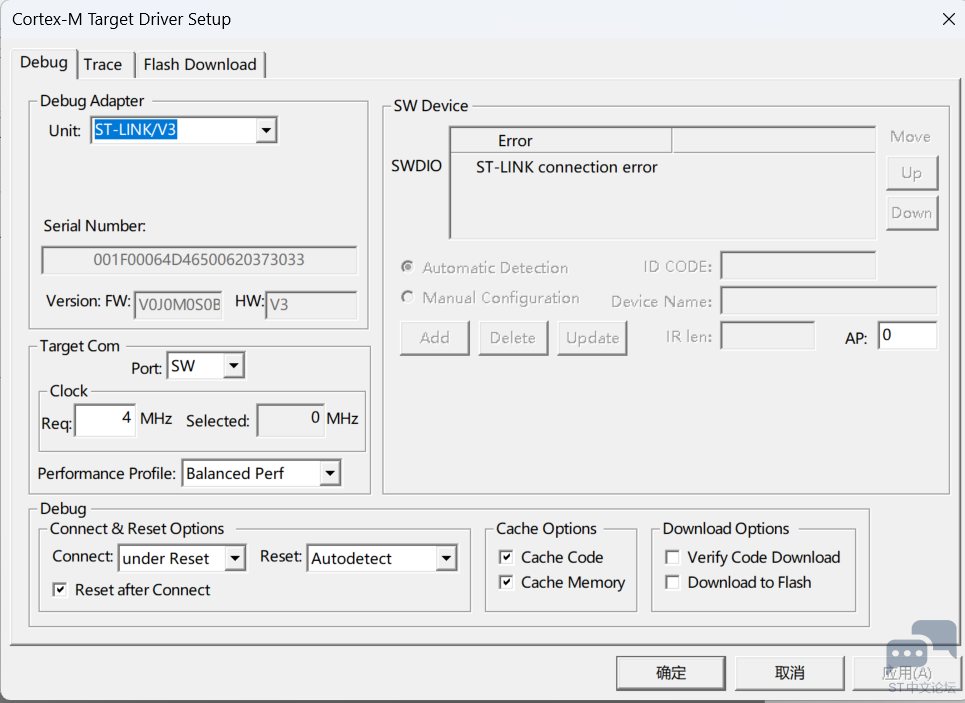Click the 应用(A) apply button
The image size is (965, 703).
pos(907,673)
